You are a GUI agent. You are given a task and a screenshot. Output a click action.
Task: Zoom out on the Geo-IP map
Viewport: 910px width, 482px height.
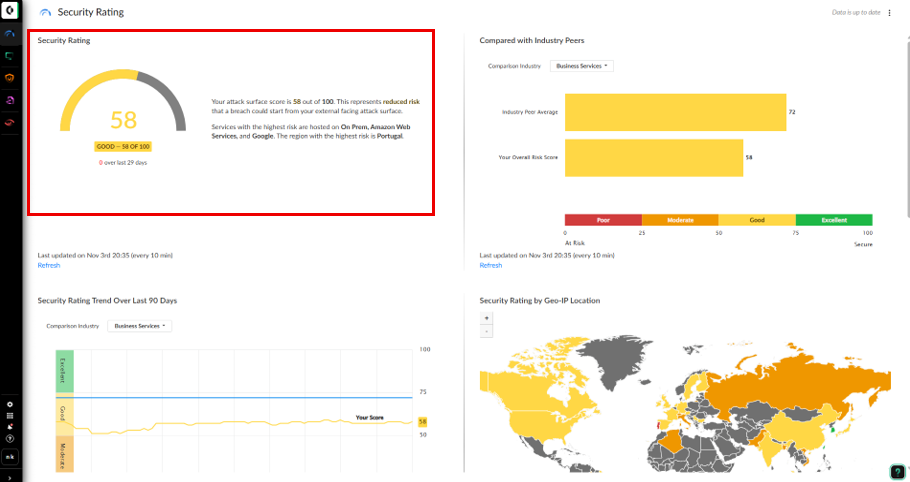[487, 330]
